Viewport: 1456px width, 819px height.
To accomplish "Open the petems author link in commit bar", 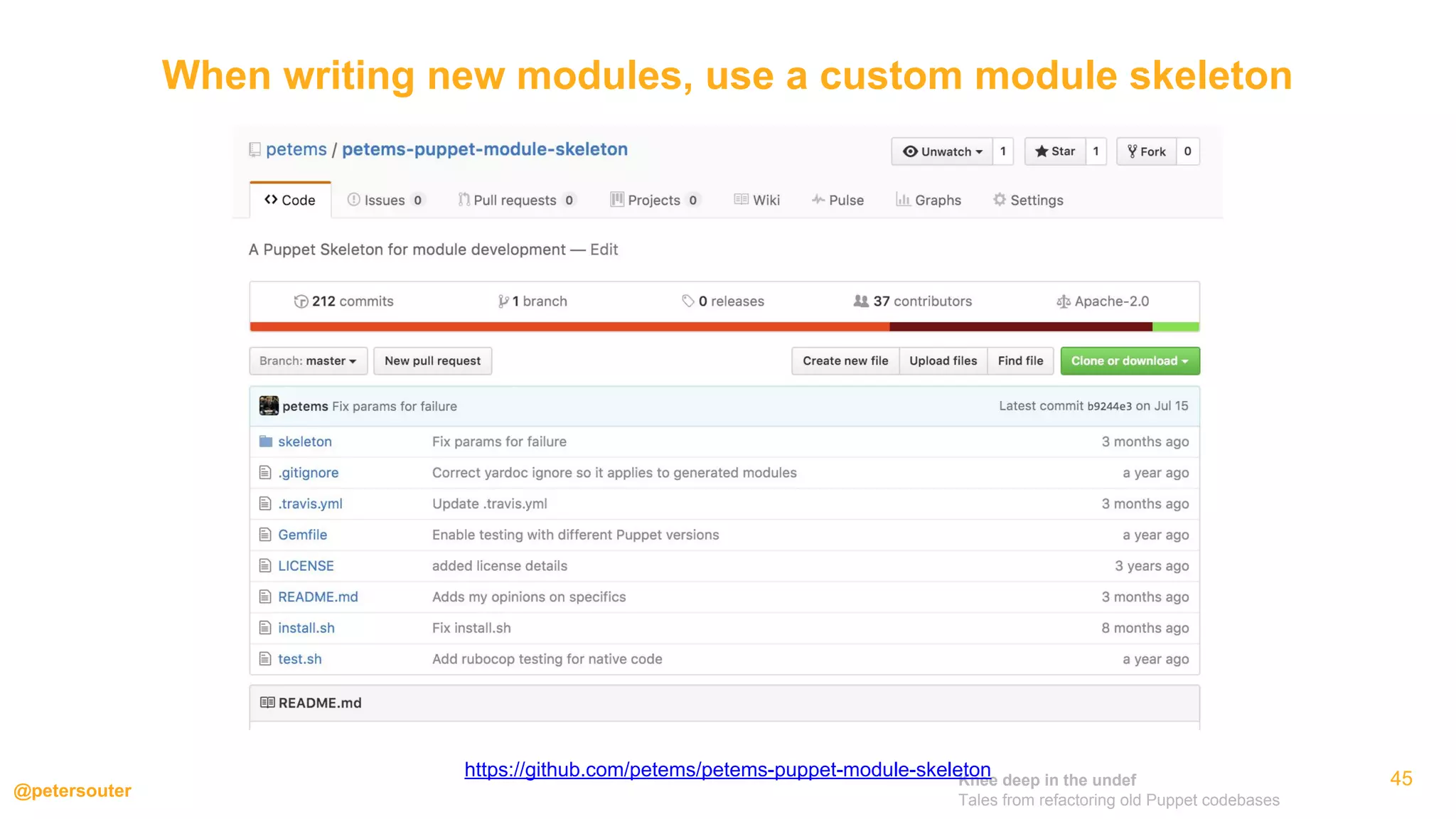I will pos(305,407).
